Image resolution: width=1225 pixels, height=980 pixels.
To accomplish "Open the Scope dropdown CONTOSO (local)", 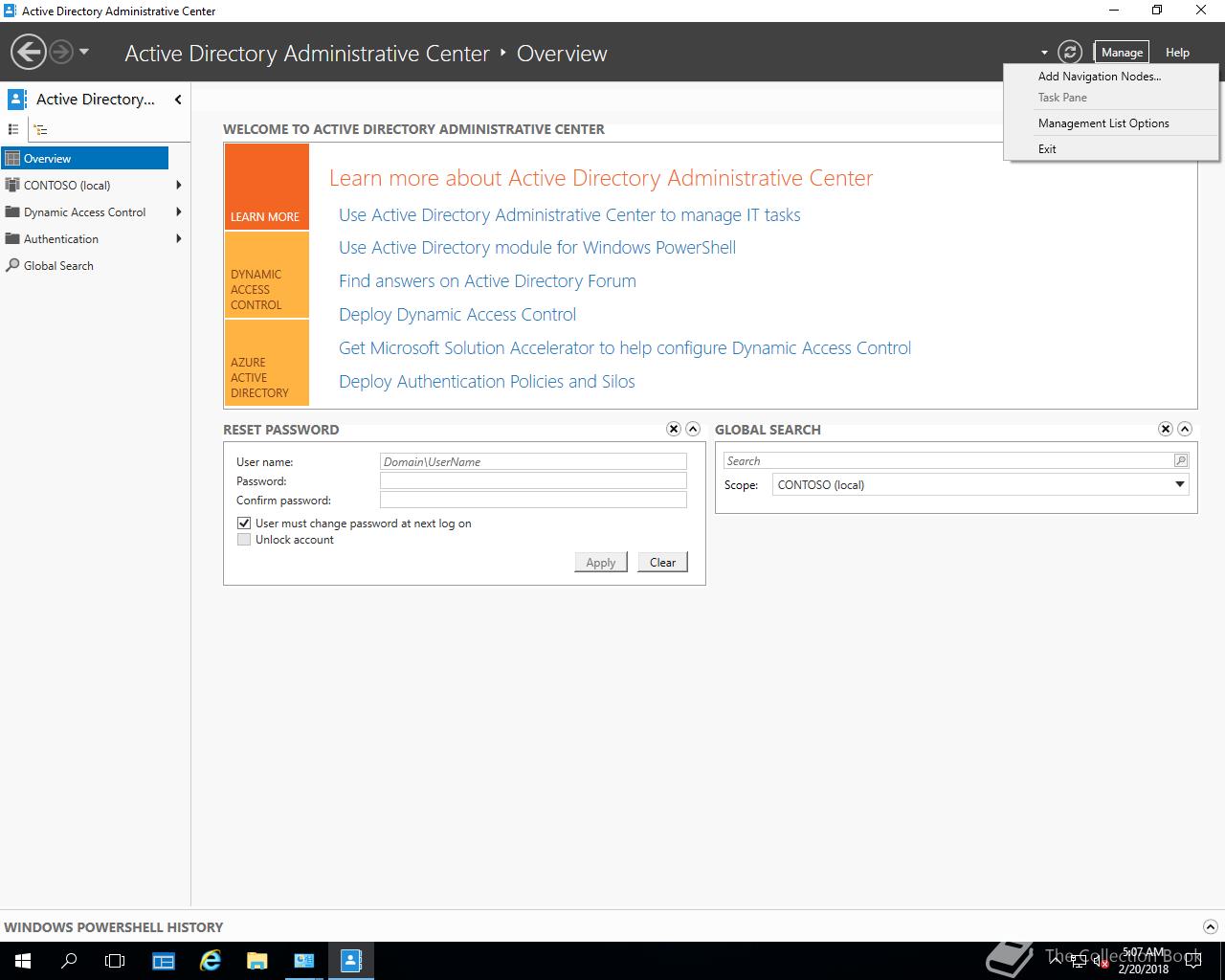I will coord(981,485).
